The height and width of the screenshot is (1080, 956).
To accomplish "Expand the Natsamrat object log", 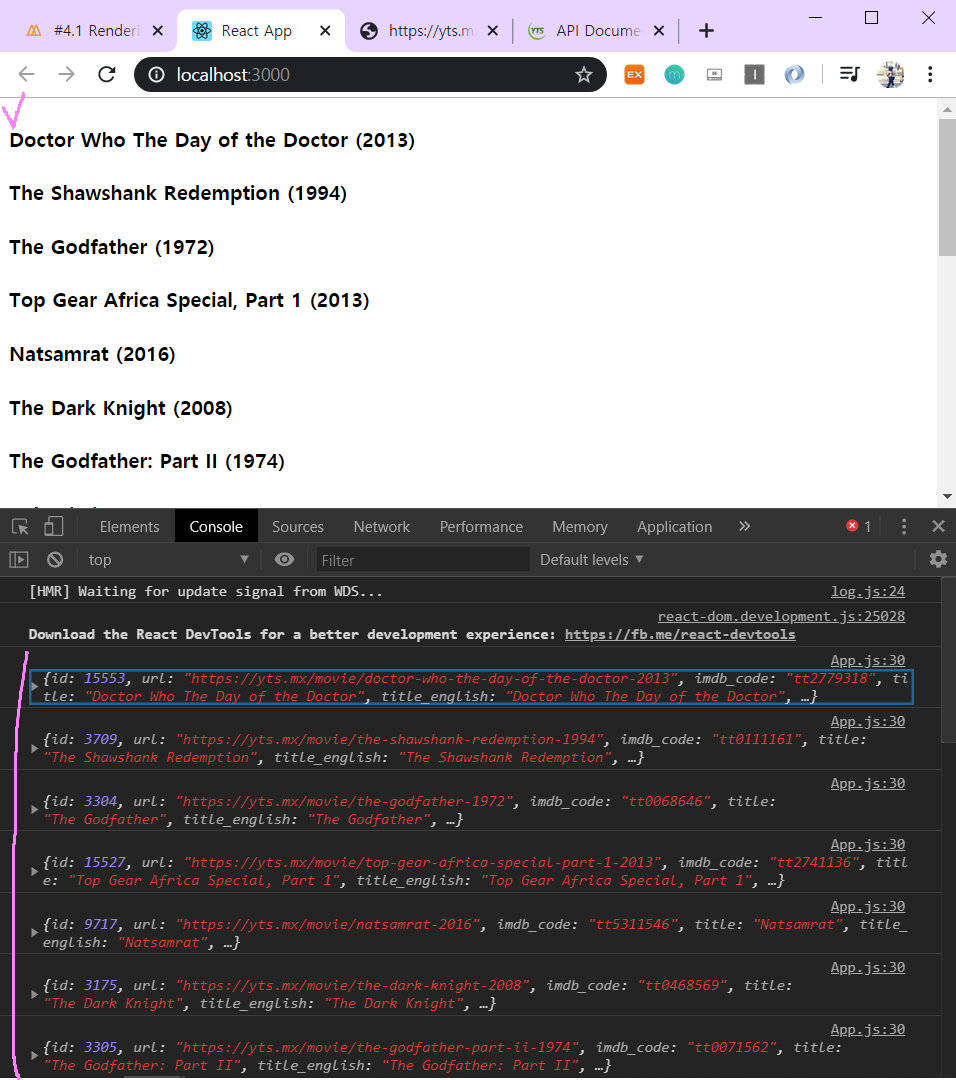I will coord(34,933).
